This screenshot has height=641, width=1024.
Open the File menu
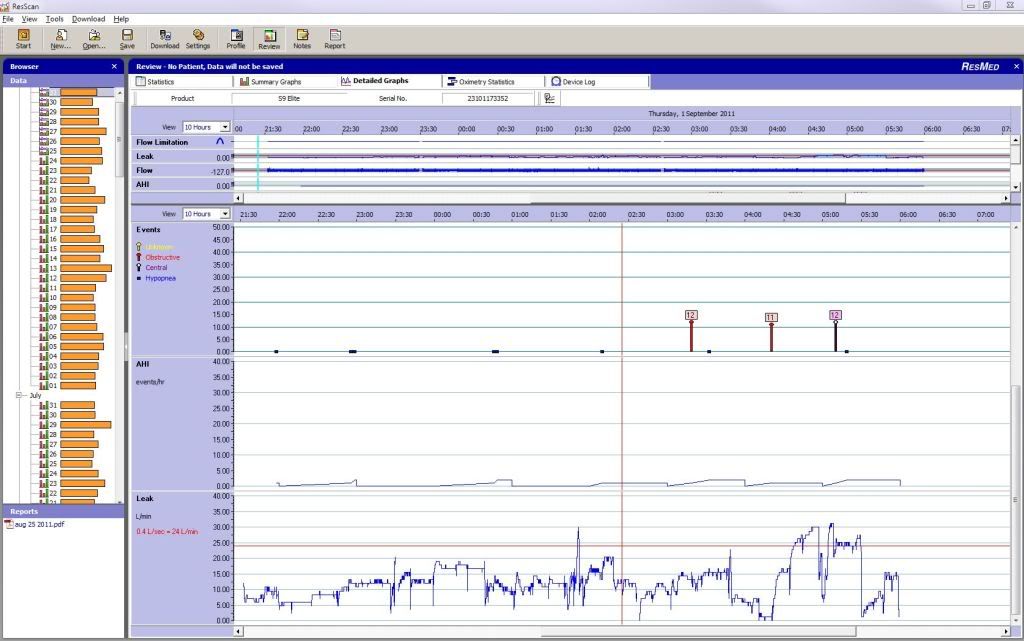pos(8,19)
